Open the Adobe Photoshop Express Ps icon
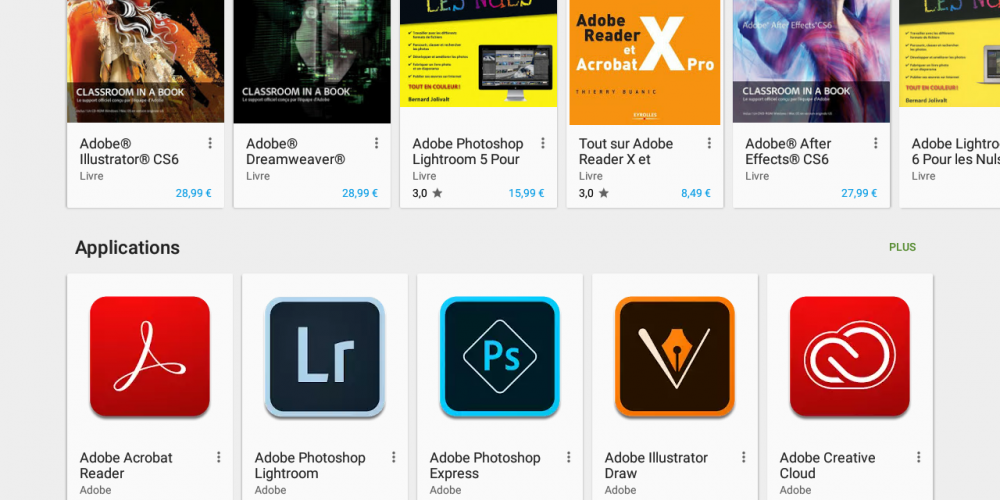Image resolution: width=1000 pixels, height=500 pixels. coord(500,357)
